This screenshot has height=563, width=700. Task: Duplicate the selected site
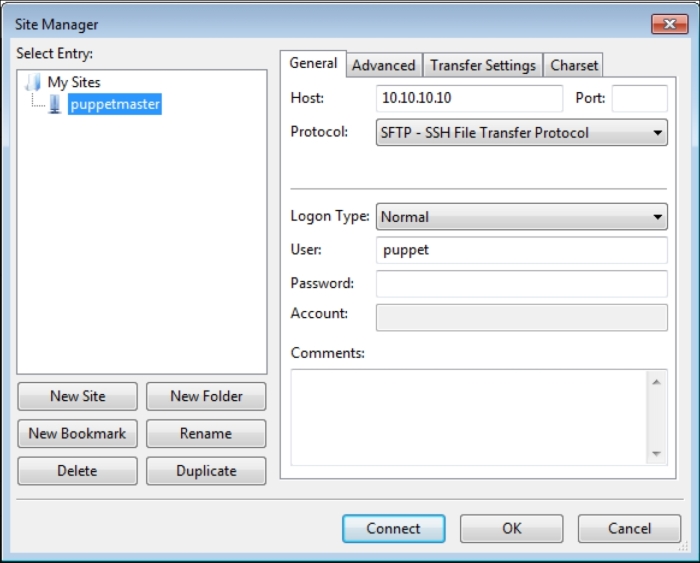tap(206, 470)
